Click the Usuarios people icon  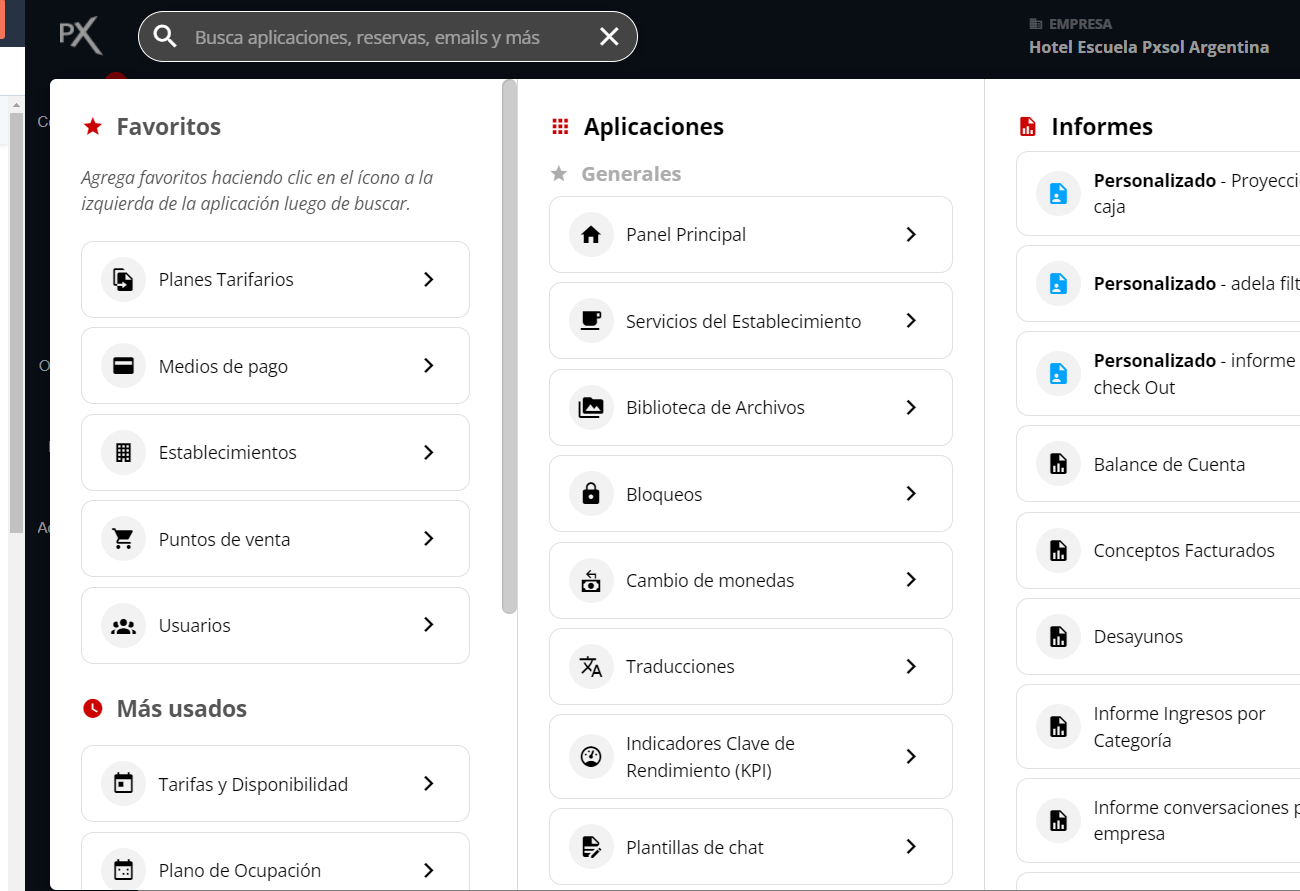click(123, 626)
